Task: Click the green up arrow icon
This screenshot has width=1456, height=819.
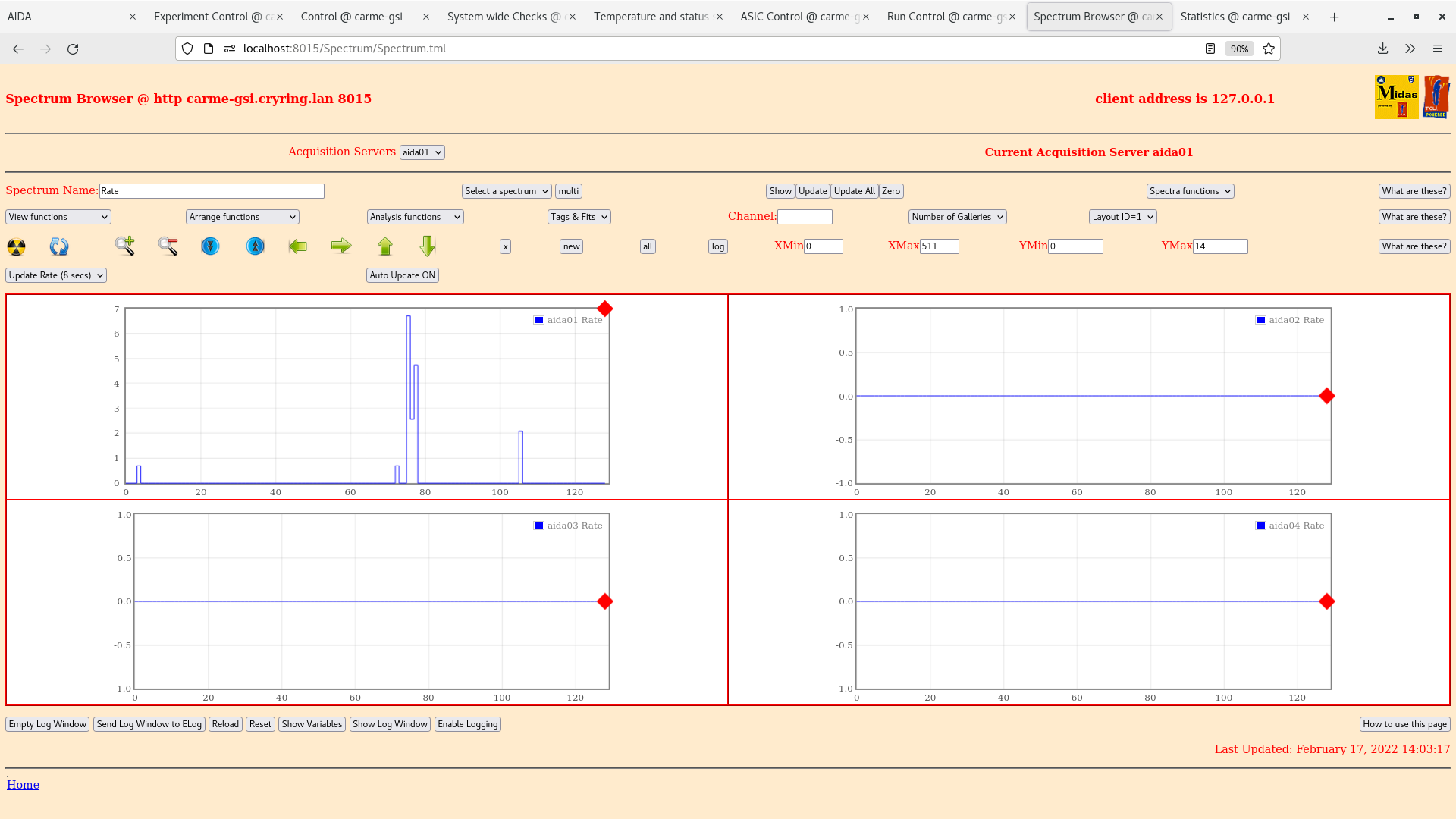Action: click(x=385, y=246)
